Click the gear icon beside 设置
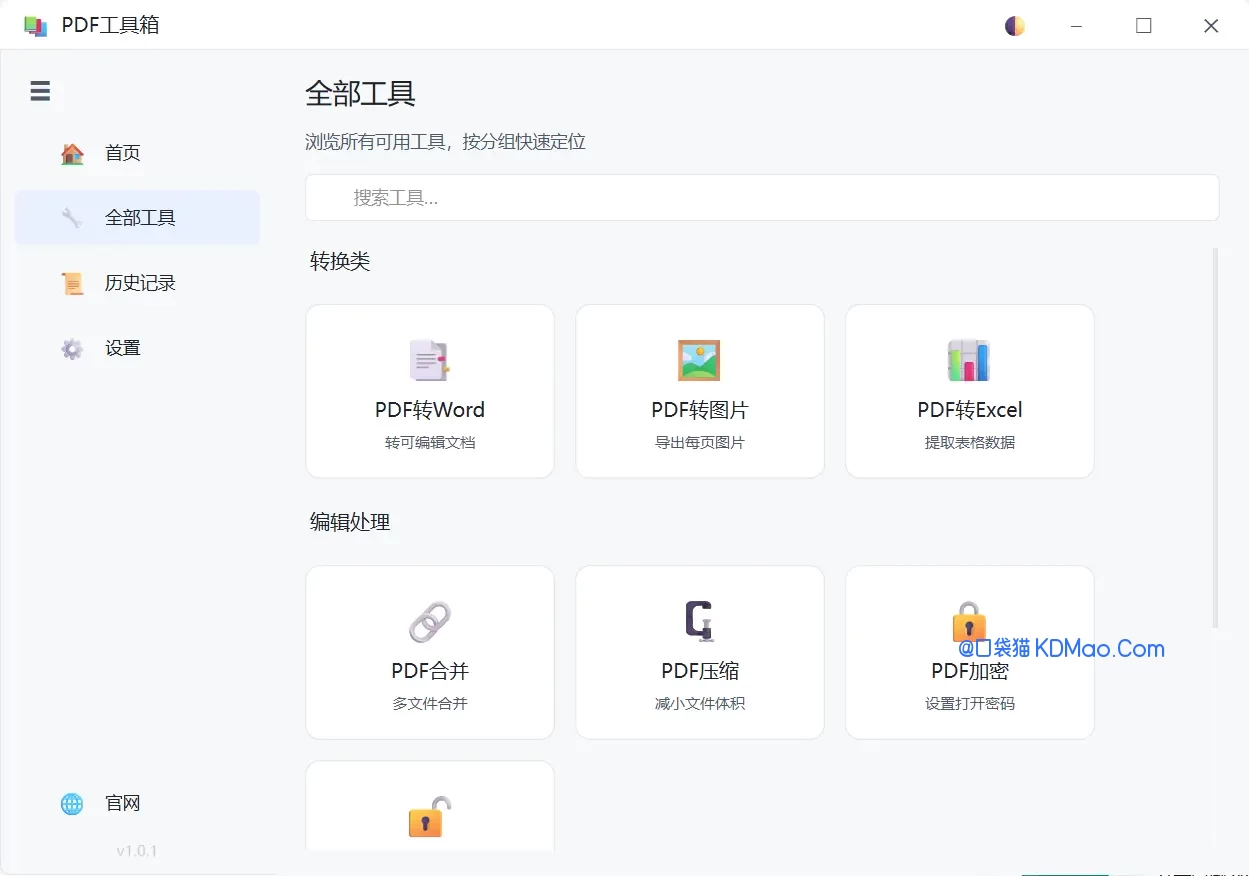This screenshot has width=1249, height=876. pyautogui.click(x=72, y=349)
